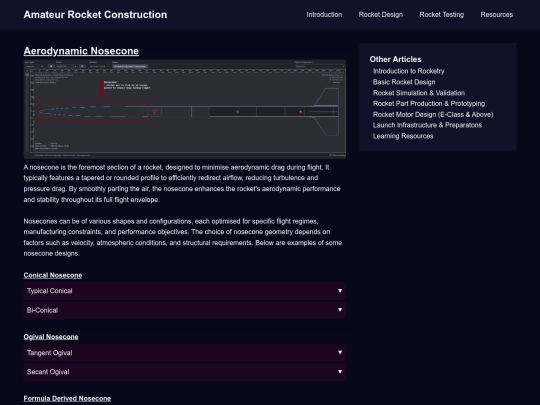Open Rocket Part Production & Prototyping article
This screenshot has width=540, height=405.
pyautogui.click(x=429, y=104)
